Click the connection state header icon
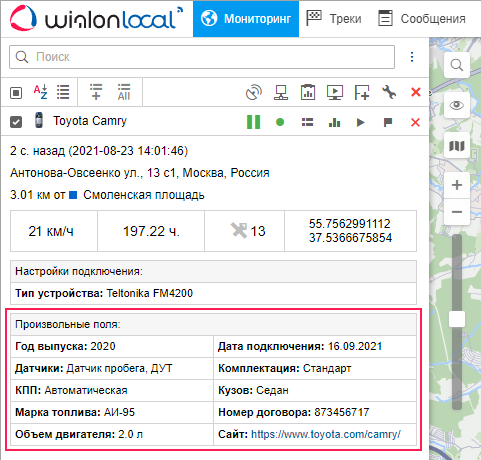The height and width of the screenshot is (460, 481). pos(281,92)
